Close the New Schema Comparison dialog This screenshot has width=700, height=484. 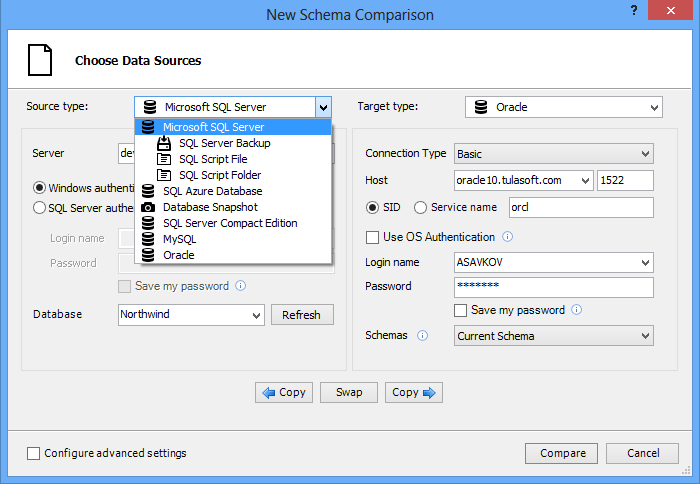pyautogui.click(x=671, y=10)
